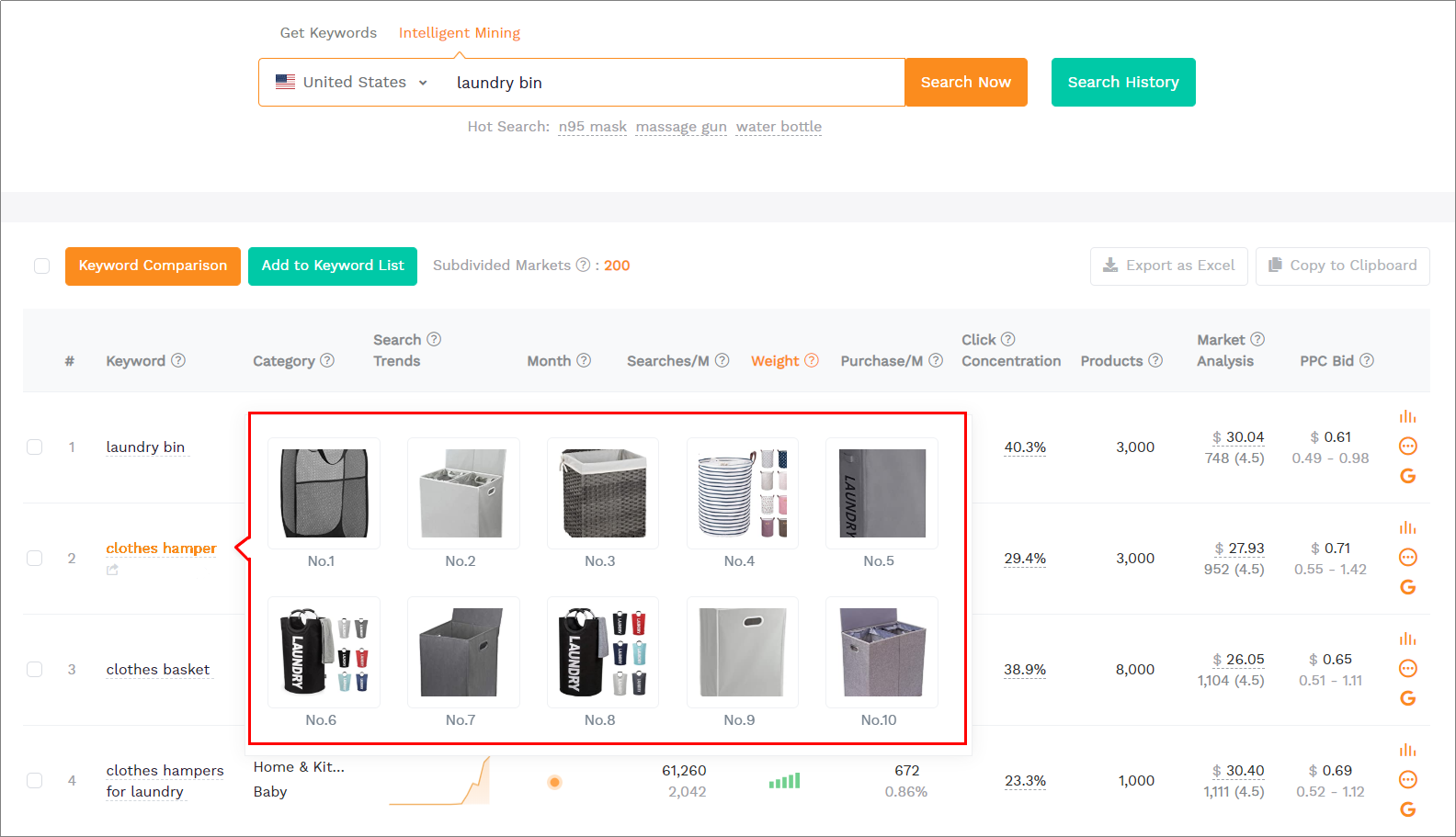
Task: Select the Intelligent Mining tab
Action: click(x=459, y=33)
